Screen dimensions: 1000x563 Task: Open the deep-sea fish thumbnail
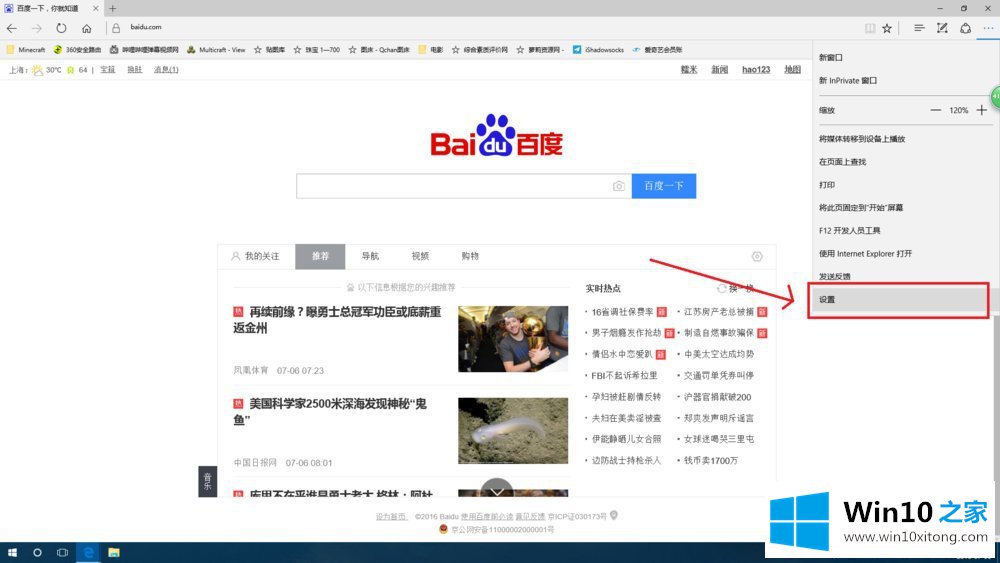[513, 431]
